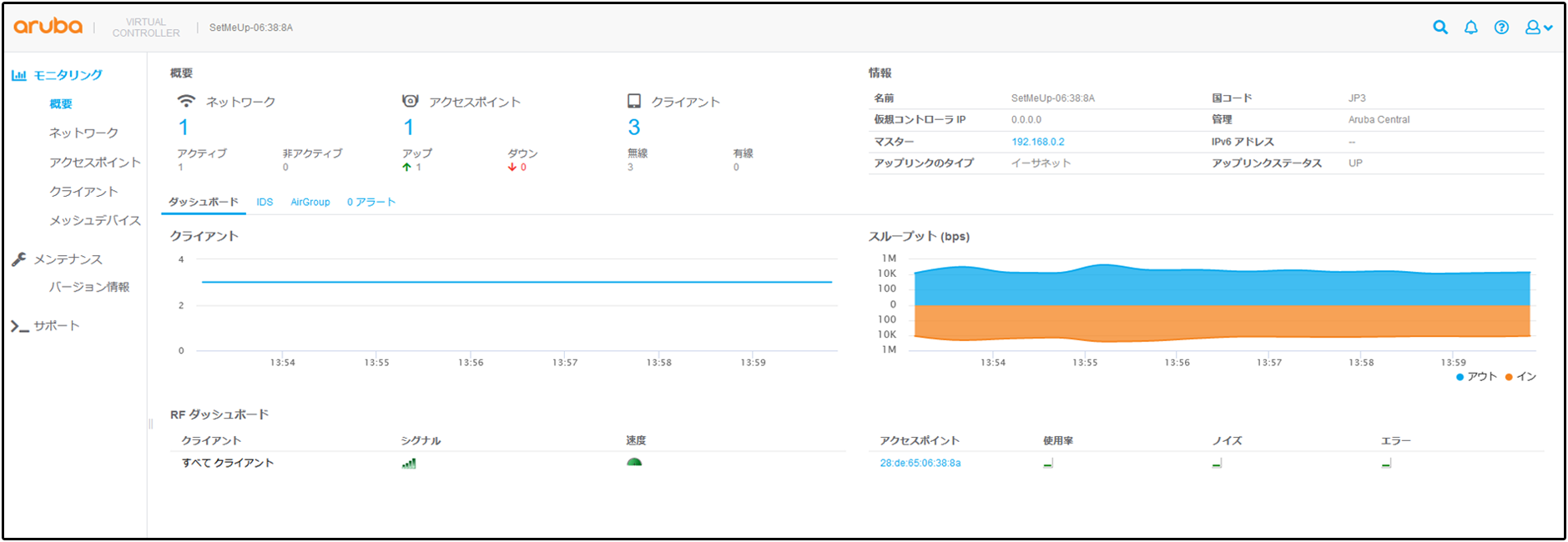Click the Aruba logo
Viewport: 1568px width, 542px height.
(48, 27)
